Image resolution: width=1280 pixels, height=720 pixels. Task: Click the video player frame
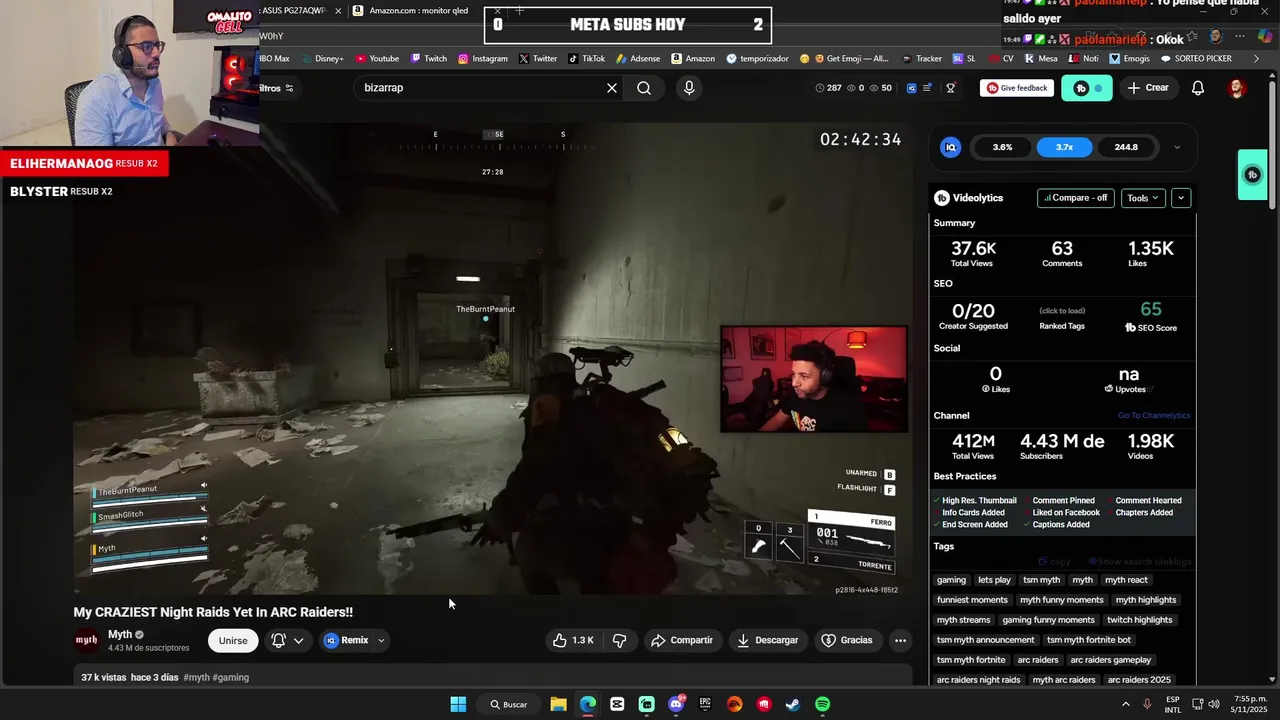(492, 358)
